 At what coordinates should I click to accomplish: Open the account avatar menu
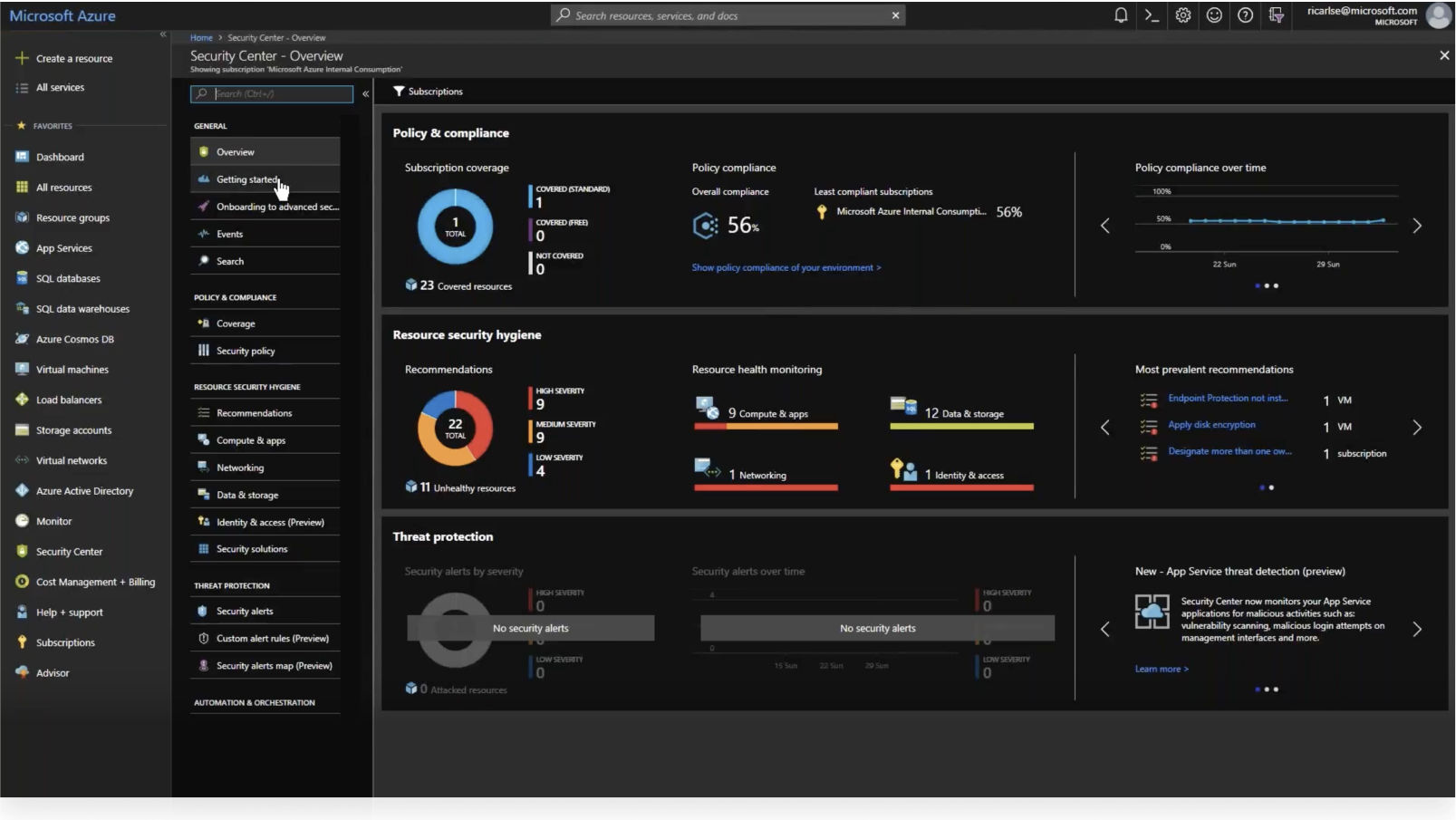pyautogui.click(x=1439, y=15)
